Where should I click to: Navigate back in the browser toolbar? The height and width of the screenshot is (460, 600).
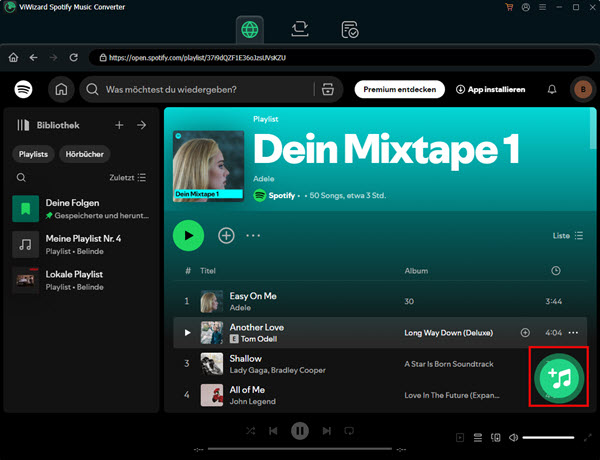(x=34, y=57)
